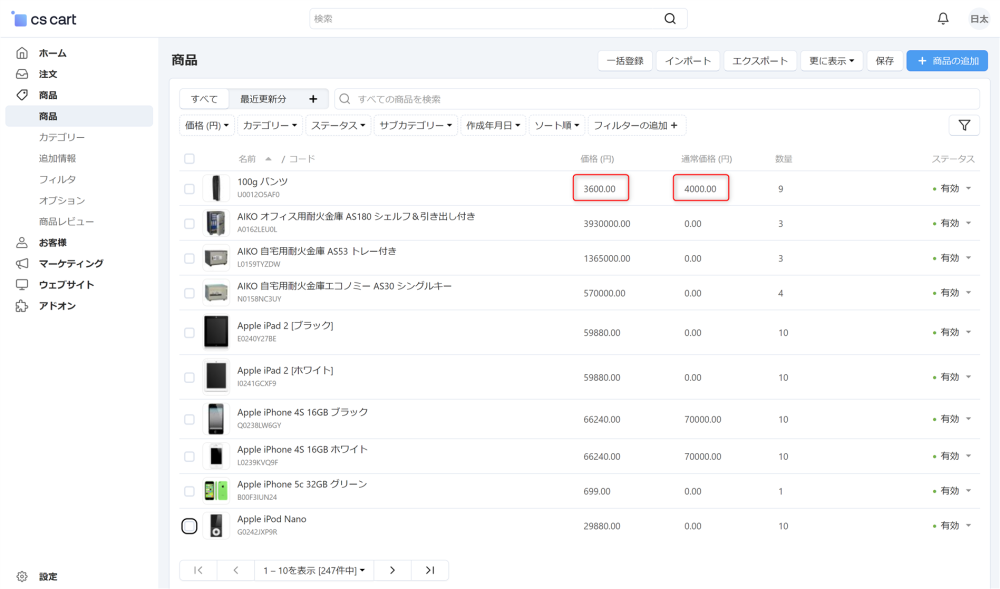
Task: Click the cs cart logo
Action: click(44, 19)
